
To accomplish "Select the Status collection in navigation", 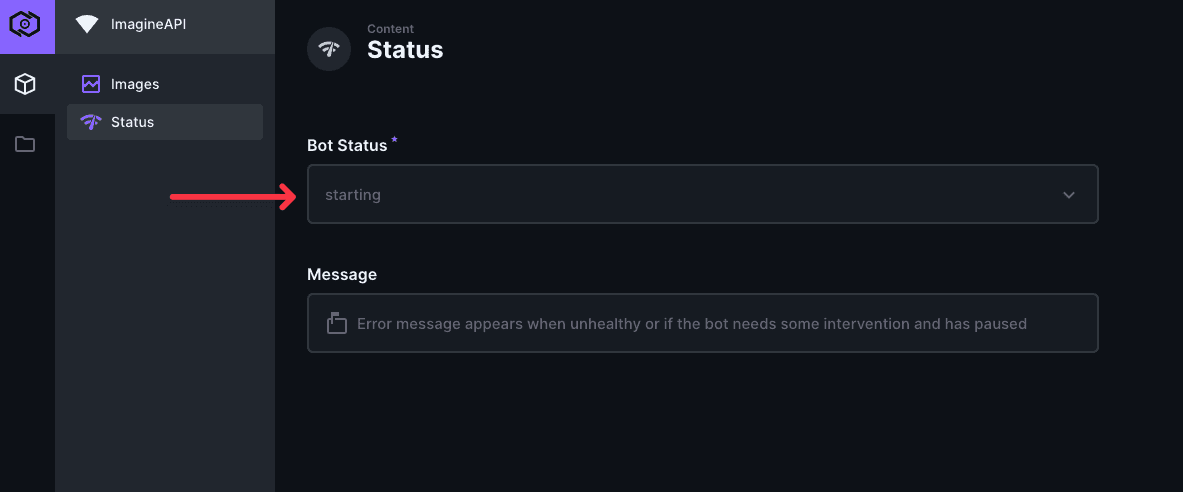I will pyautogui.click(x=164, y=121).
